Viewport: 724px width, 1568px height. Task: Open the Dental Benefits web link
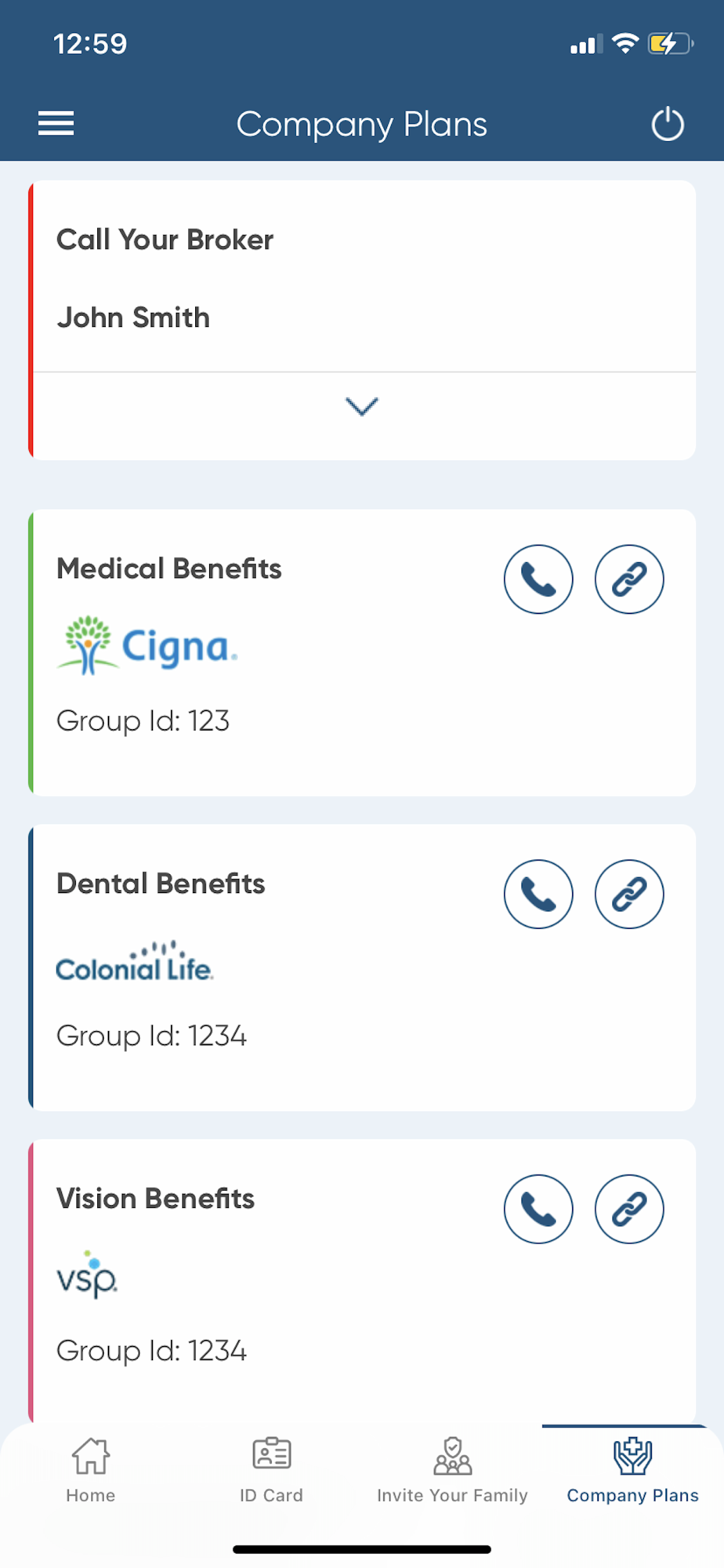[629, 895]
